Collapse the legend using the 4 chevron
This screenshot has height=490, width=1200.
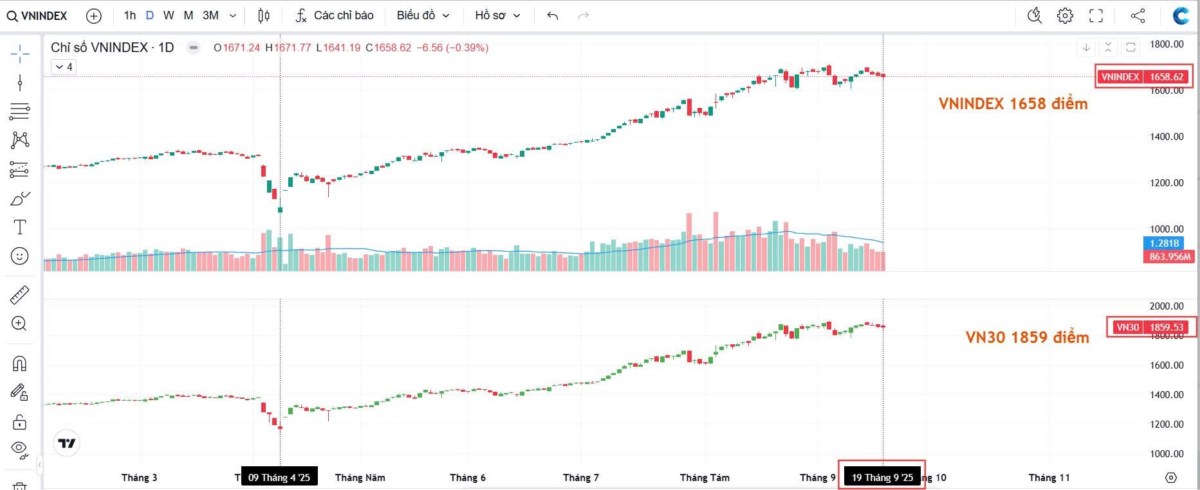[x=63, y=66]
